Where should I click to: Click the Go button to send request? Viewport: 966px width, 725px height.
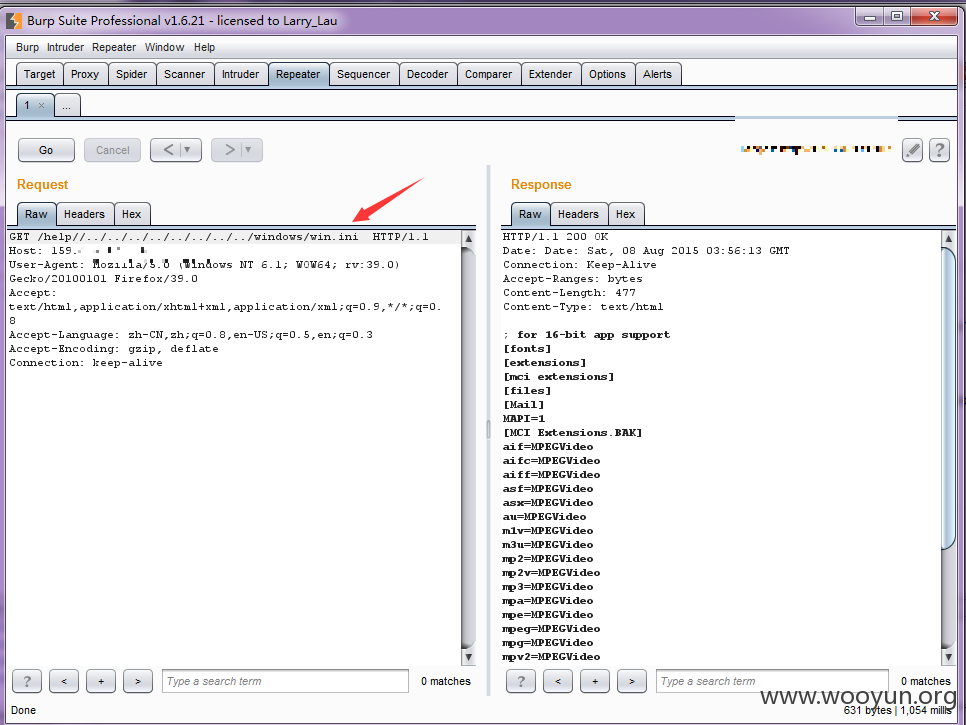pyautogui.click(x=46, y=150)
